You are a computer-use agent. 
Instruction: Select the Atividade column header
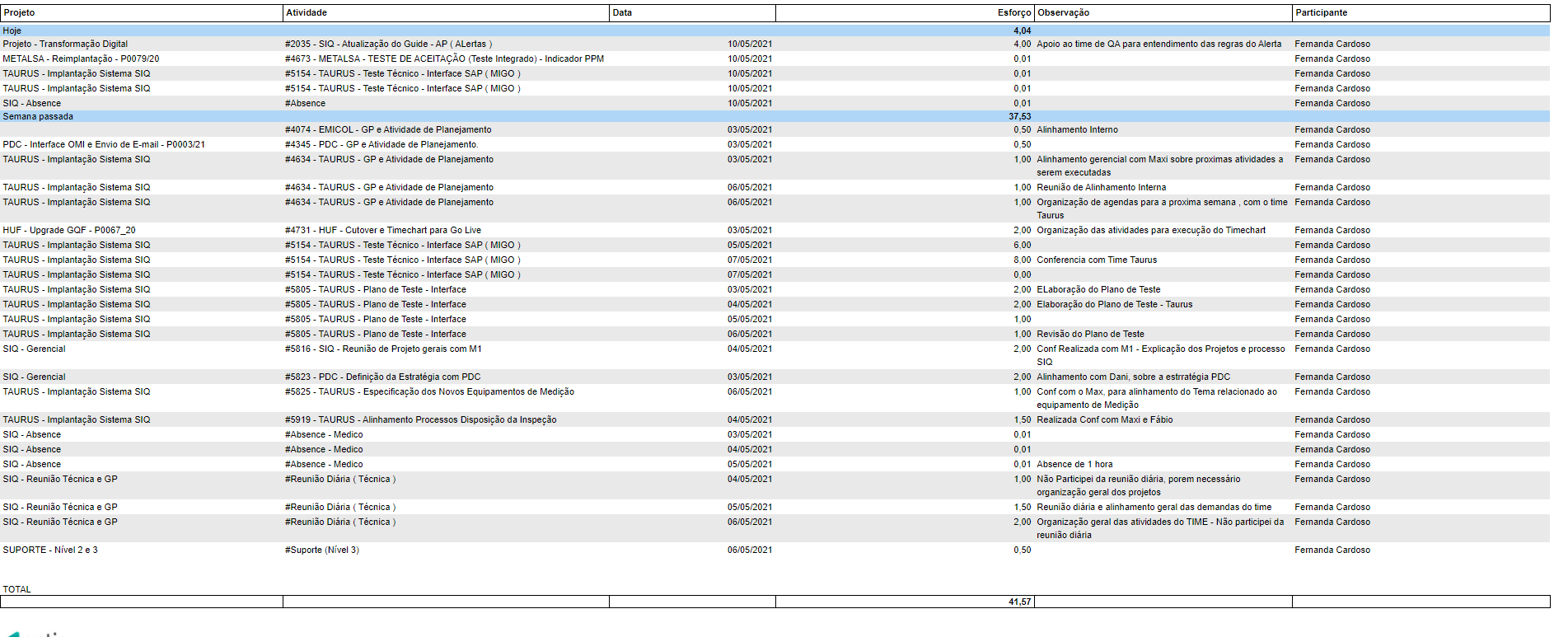click(446, 13)
